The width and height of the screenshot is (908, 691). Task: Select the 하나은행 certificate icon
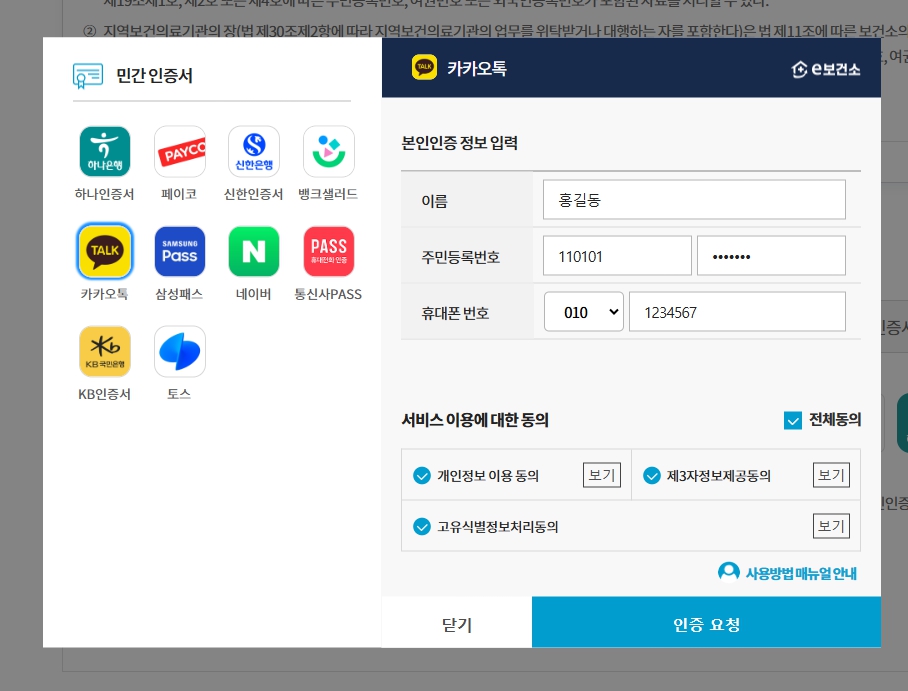click(102, 151)
